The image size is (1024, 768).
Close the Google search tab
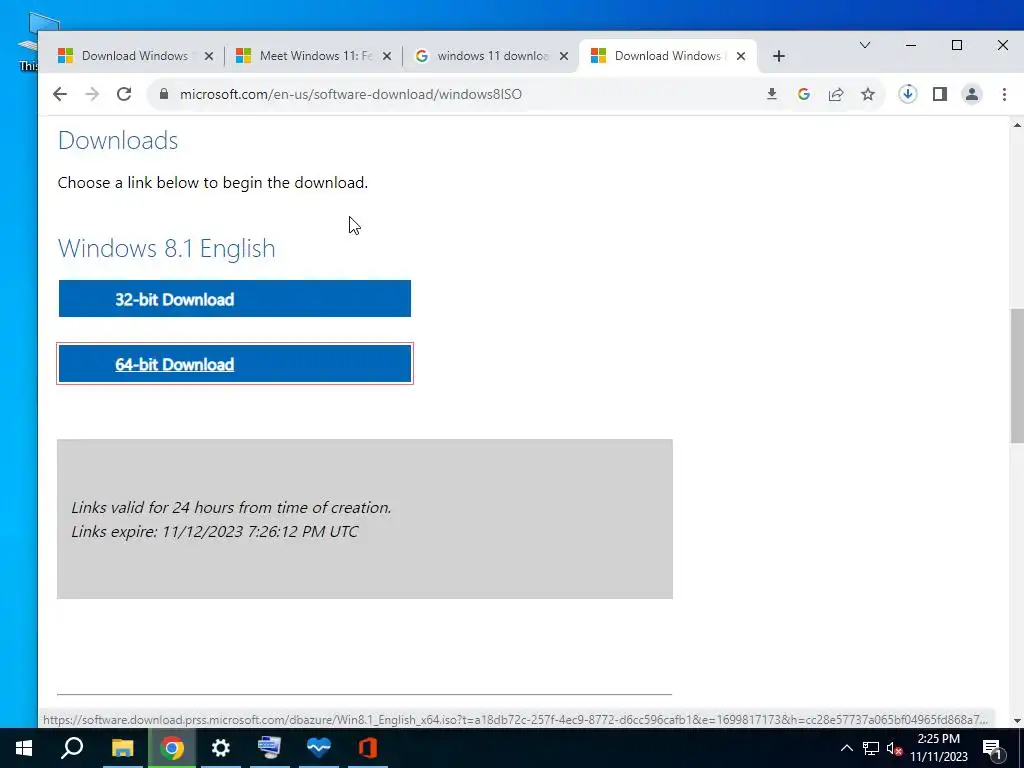(564, 56)
